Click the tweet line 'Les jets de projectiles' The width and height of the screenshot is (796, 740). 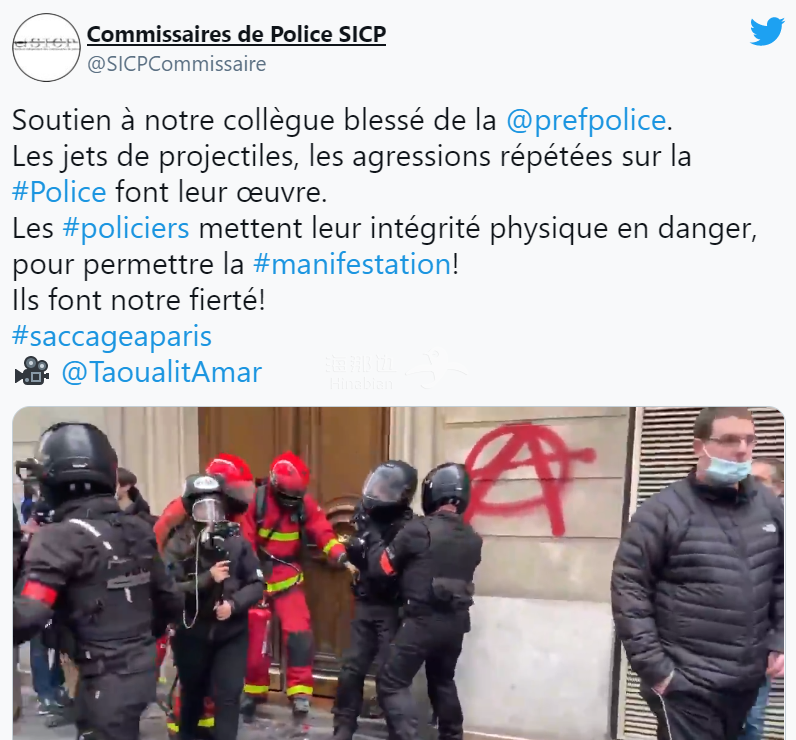pos(351,156)
